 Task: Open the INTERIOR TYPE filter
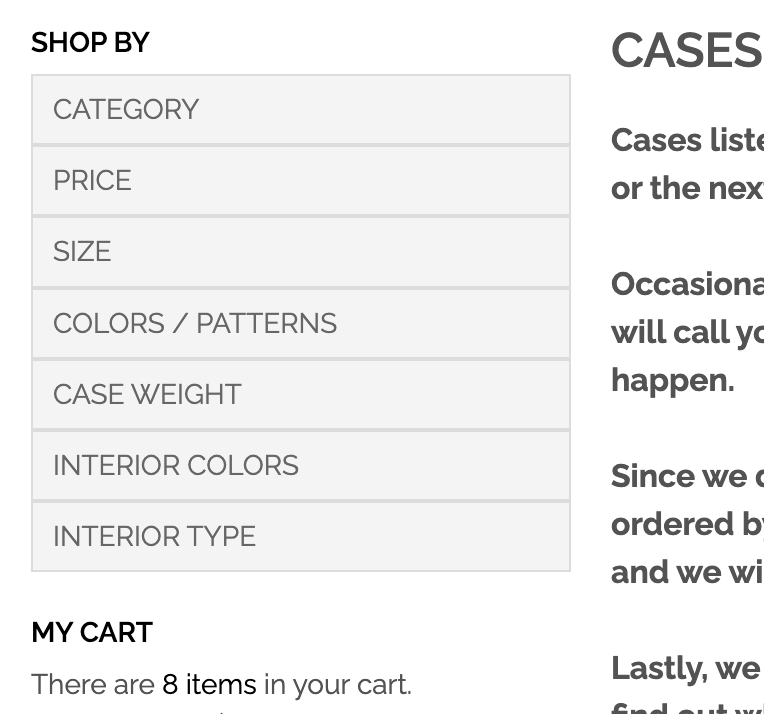point(301,537)
